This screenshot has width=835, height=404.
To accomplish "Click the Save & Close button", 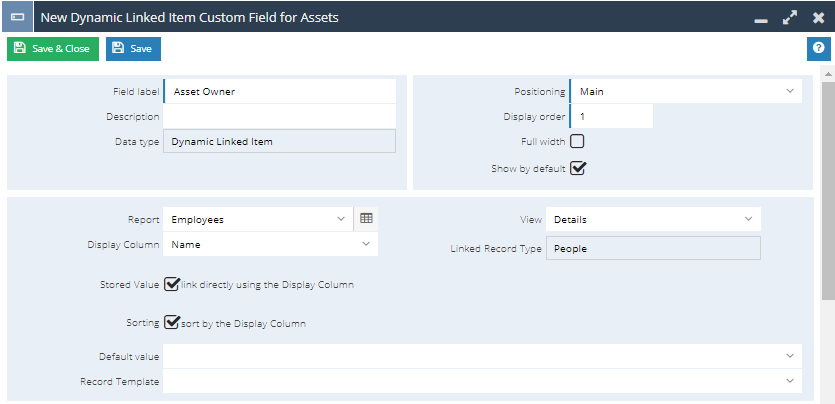I will pyautogui.click(x=53, y=48).
